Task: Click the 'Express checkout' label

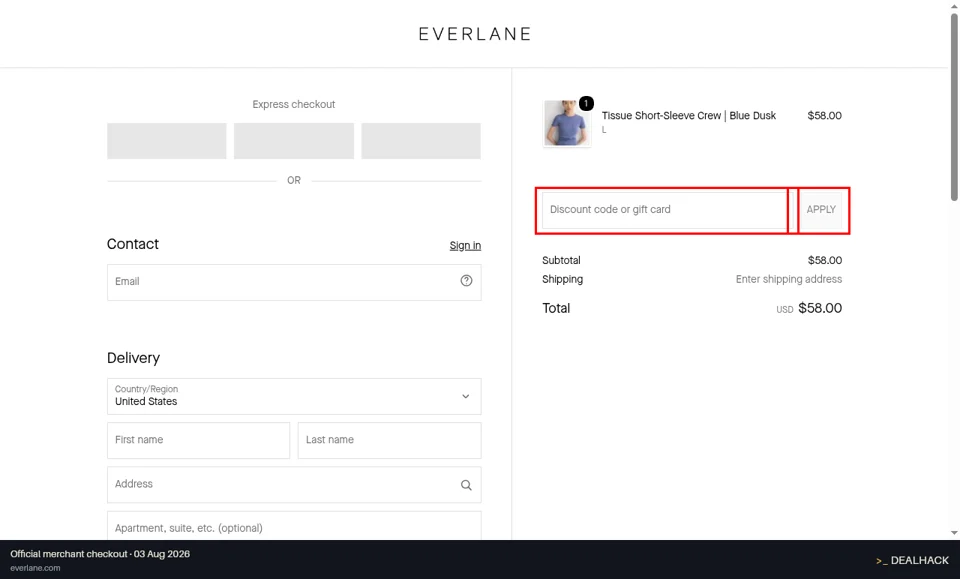Action: 294,104
